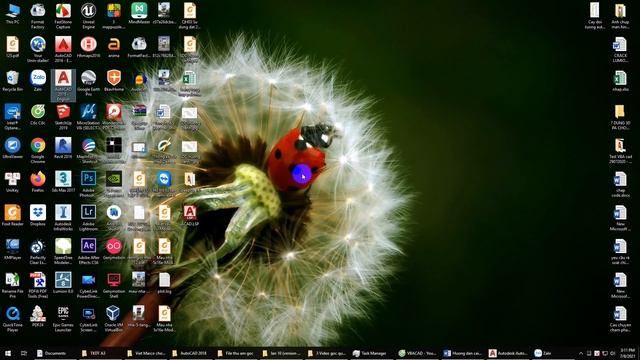Open the Cau chuyen cham pha document

tap(620, 319)
